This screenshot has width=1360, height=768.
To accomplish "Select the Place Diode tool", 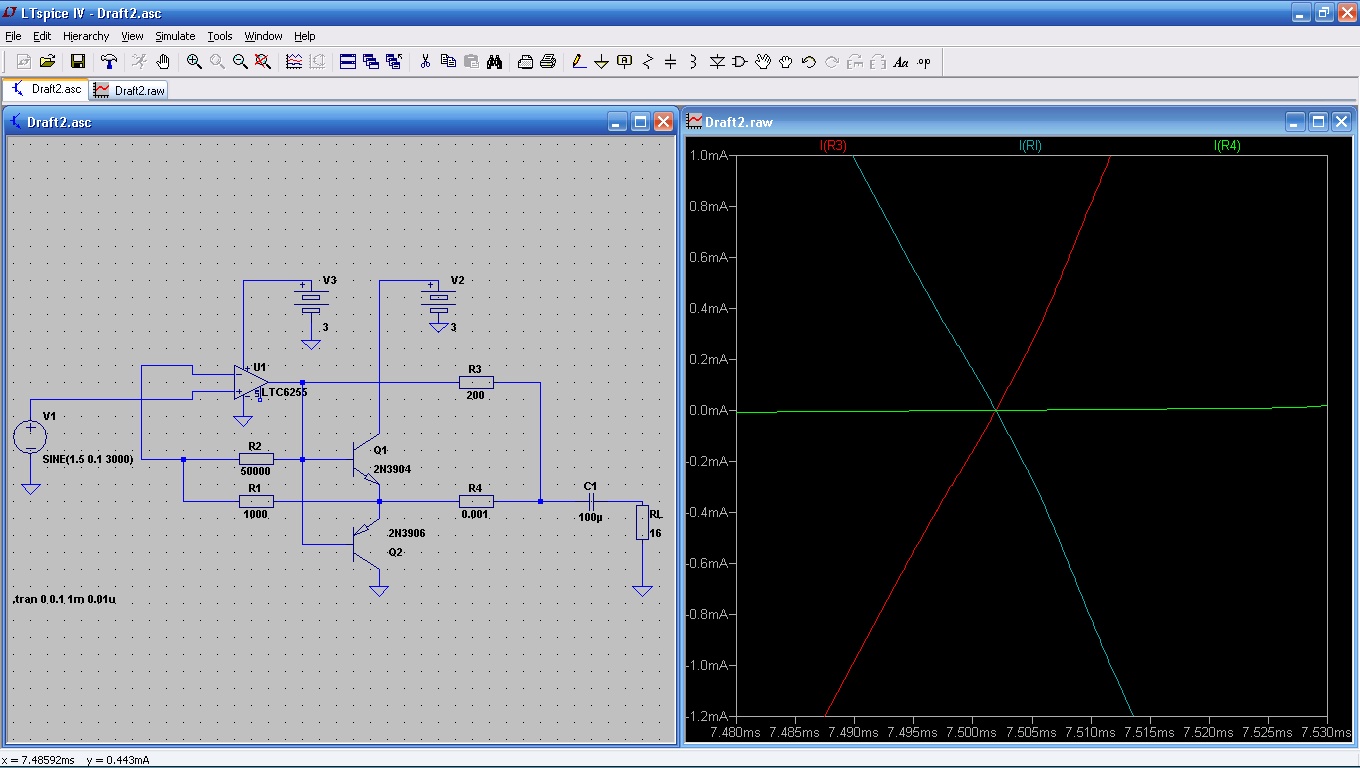I will pyautogui.click(x=717, y=62).
